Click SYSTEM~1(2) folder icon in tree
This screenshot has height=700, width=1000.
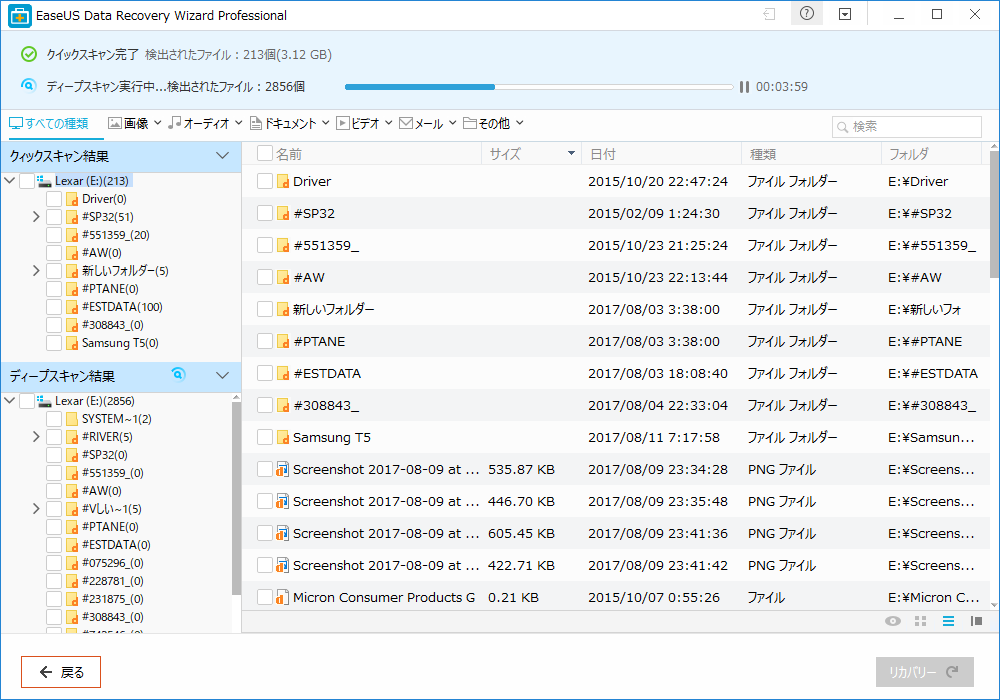72,419
